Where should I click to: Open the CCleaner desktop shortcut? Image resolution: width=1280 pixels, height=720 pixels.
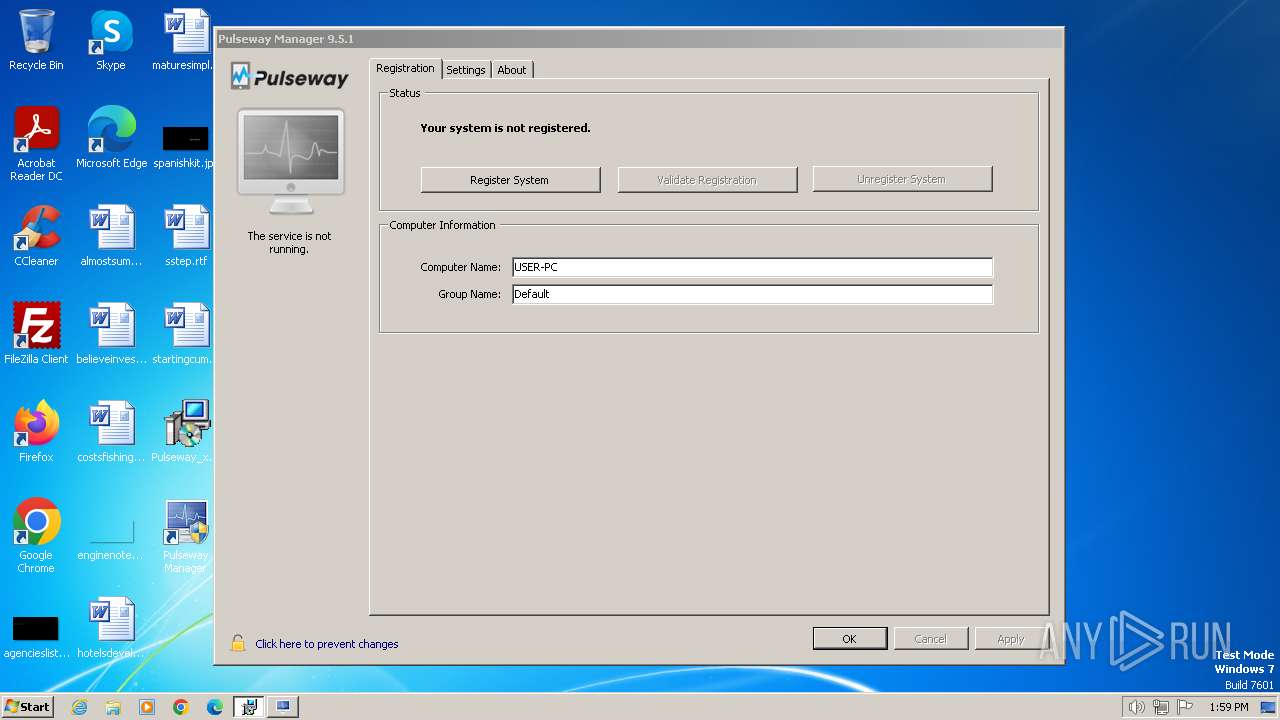pos(36,236)
